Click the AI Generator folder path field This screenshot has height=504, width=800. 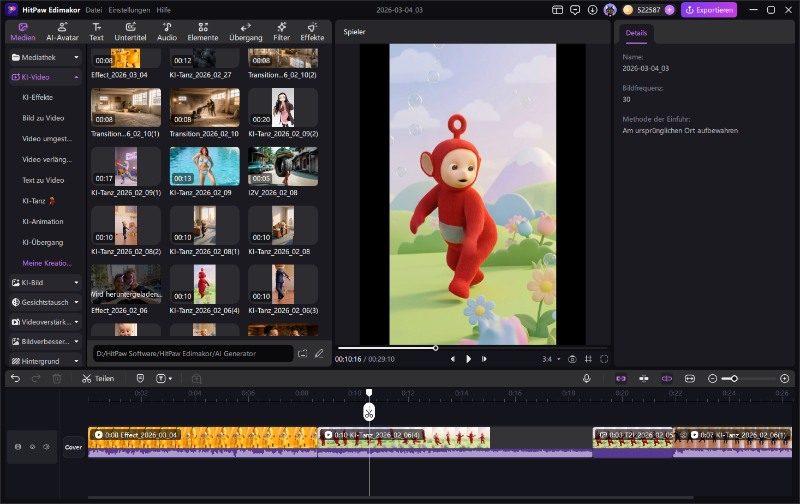click(193, 353)
